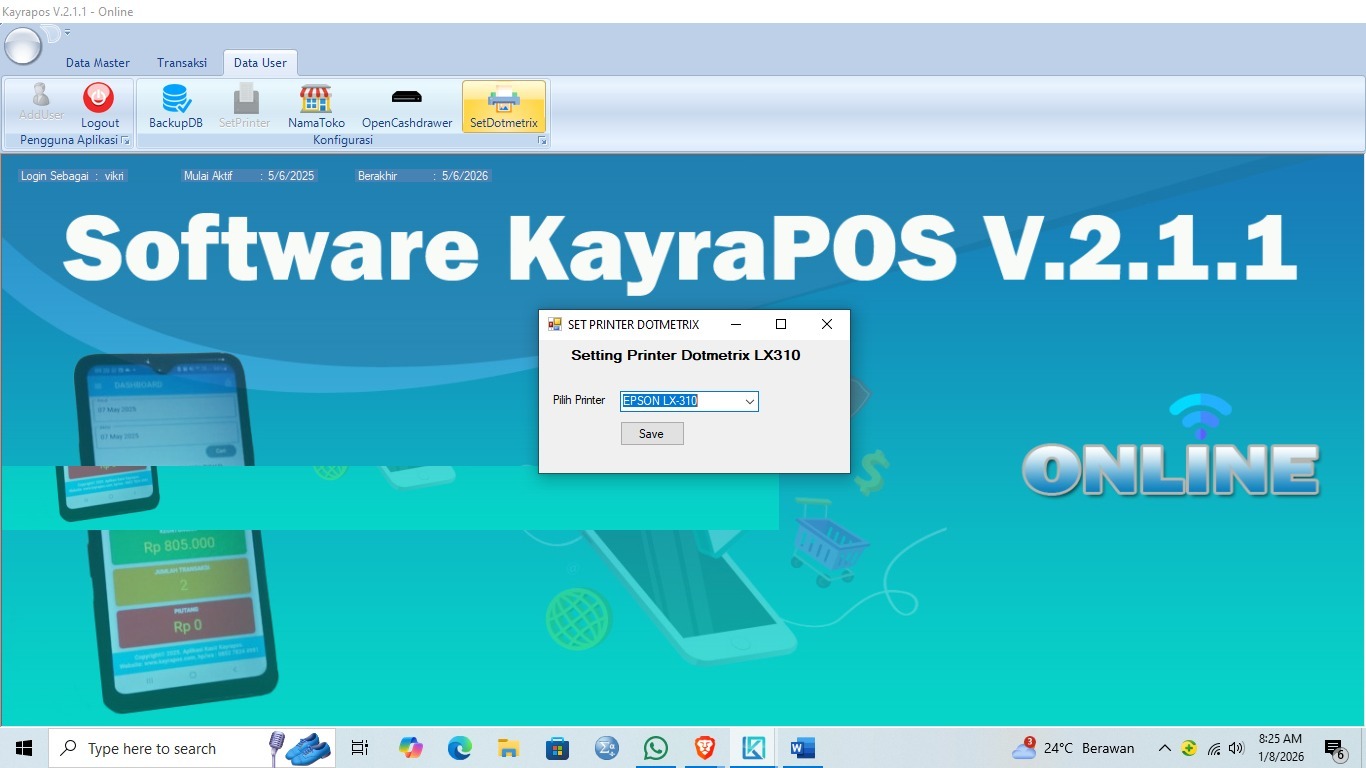The height and width of the screenshot is (768, 1366).
Task: Open the NamaToko store settings
Action: 316,106
